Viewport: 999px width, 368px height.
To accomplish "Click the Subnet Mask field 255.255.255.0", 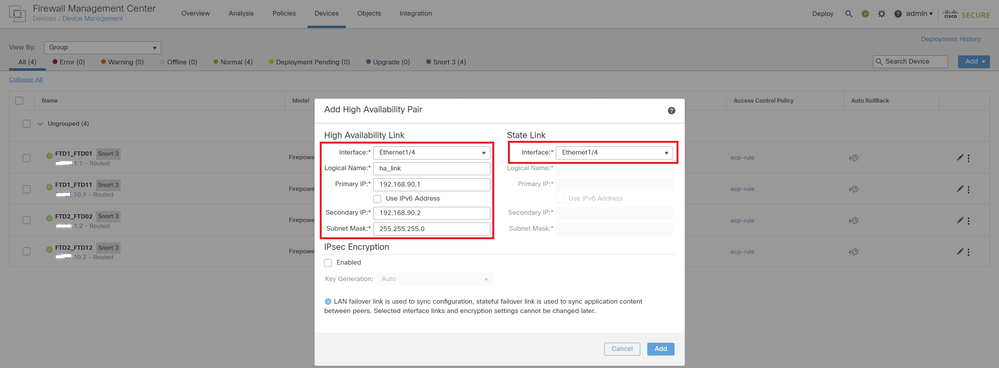I will tap(431, 229).
